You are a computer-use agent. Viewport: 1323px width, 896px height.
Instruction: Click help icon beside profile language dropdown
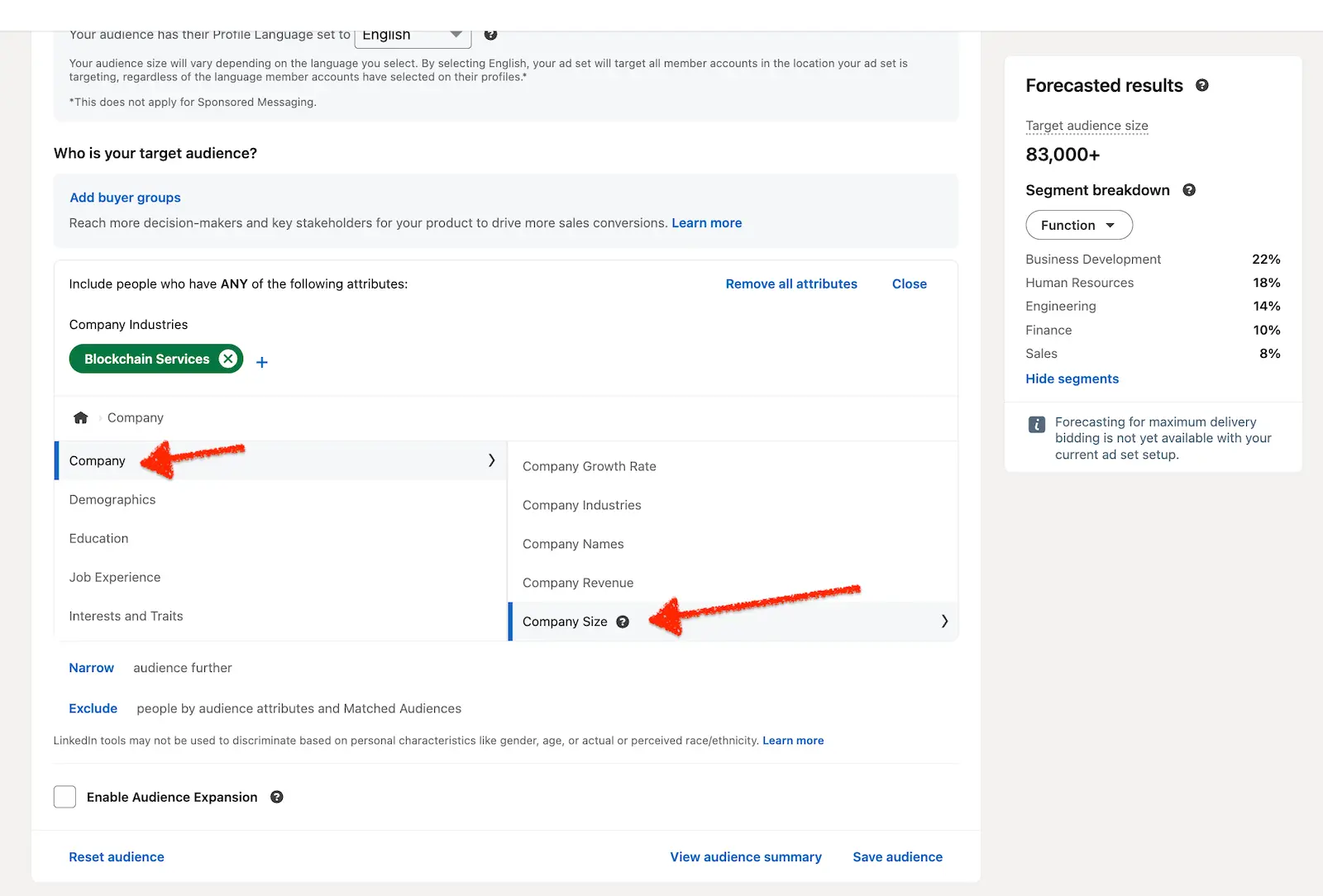[490, 35]
